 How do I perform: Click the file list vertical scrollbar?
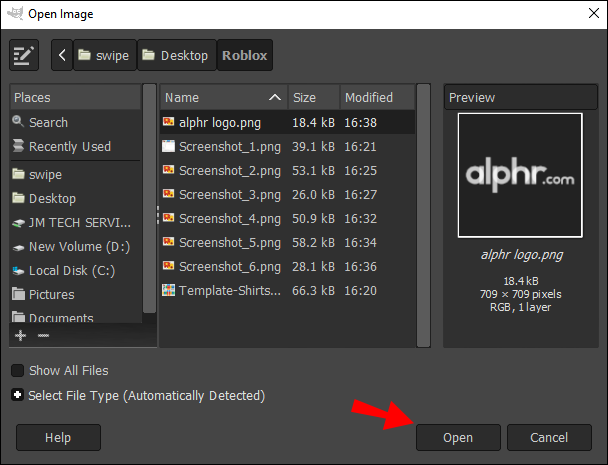pyautogui.click(x=423, y=215)
